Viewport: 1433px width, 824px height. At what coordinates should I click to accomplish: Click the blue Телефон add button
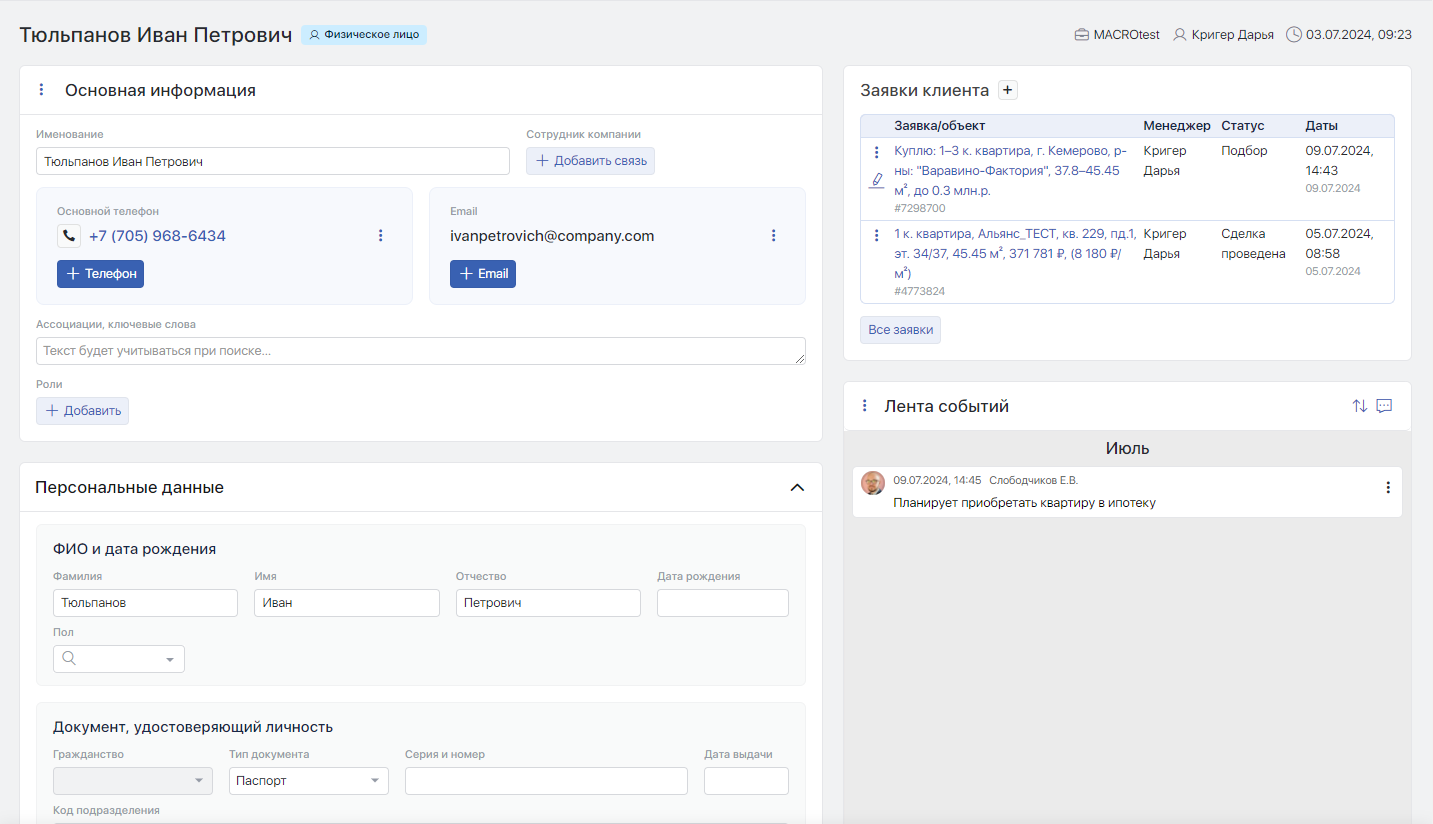click(100, 274)
